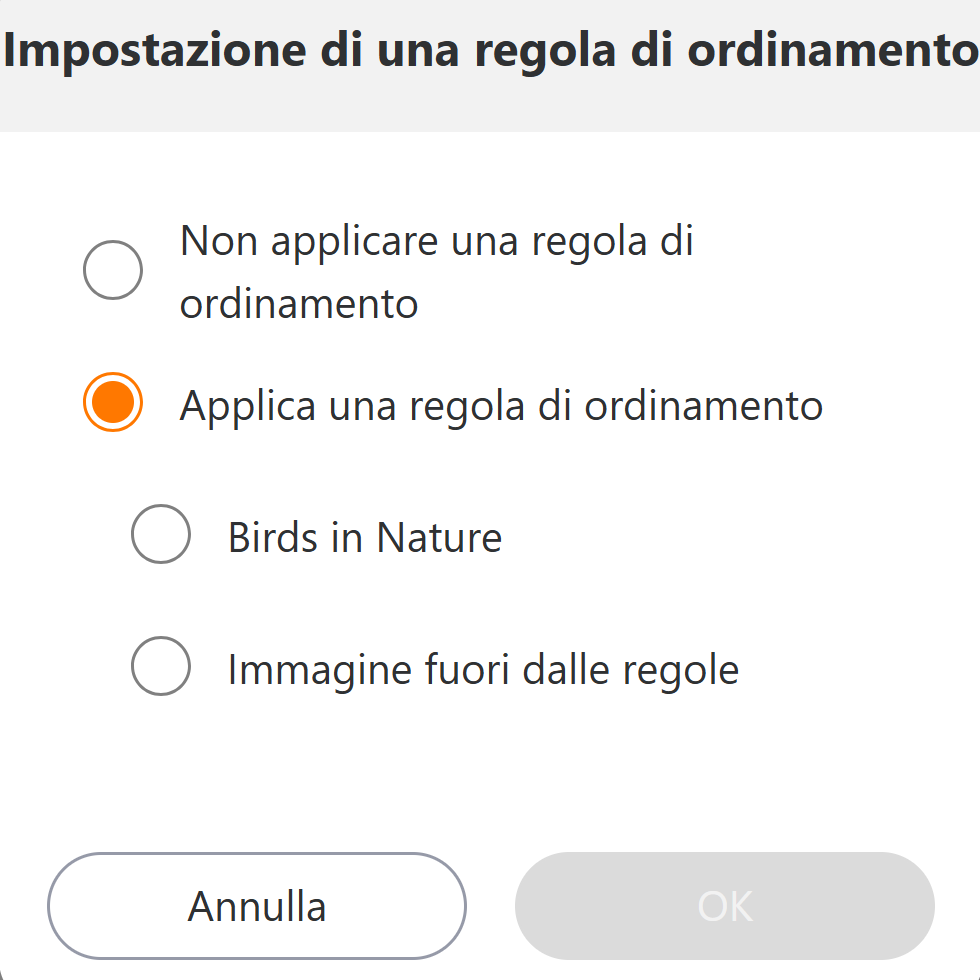Cancel the sorting rule dialog
980x980 pixels.
coord(257,906)
